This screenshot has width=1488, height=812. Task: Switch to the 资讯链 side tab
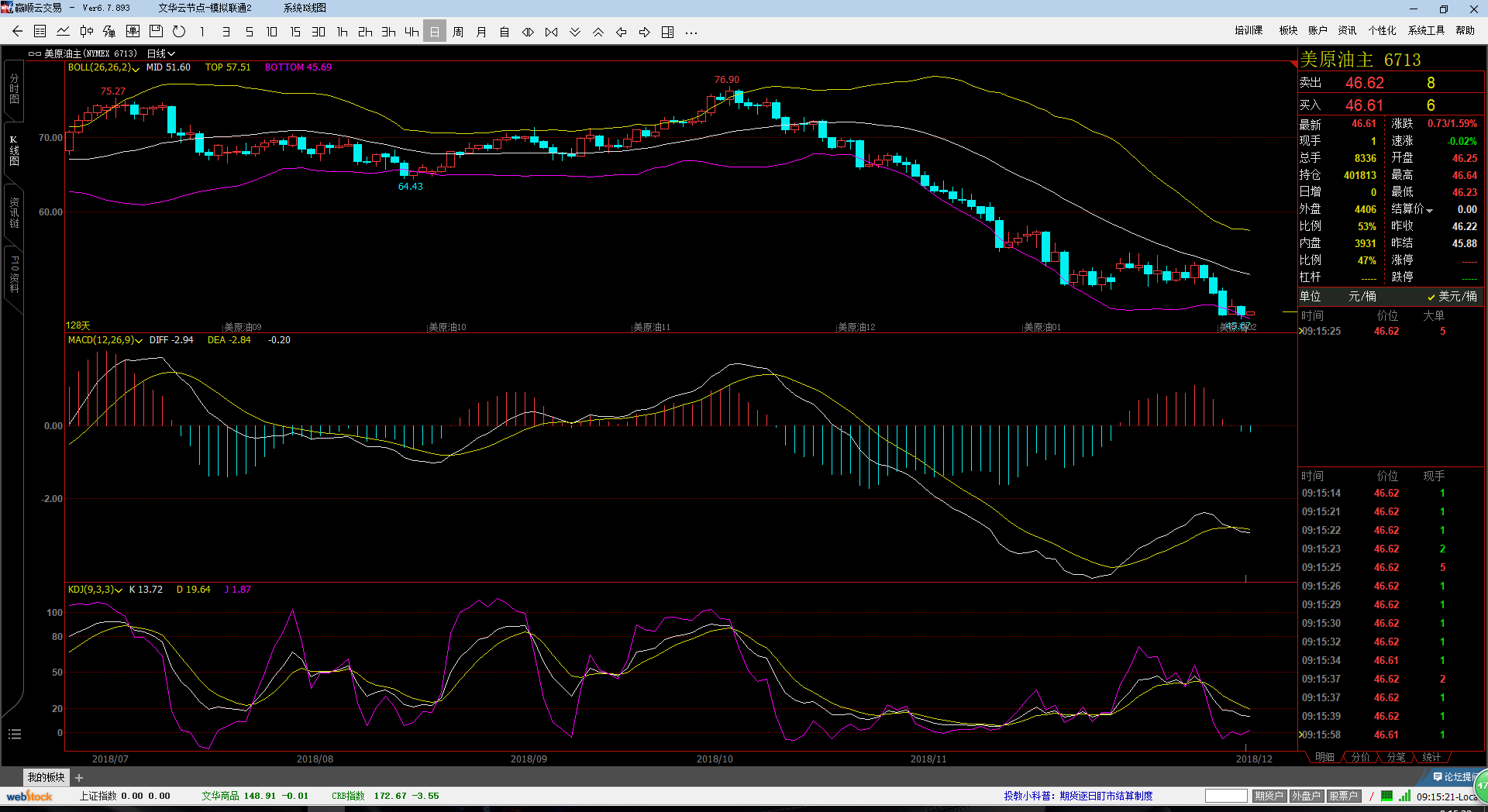14,212
